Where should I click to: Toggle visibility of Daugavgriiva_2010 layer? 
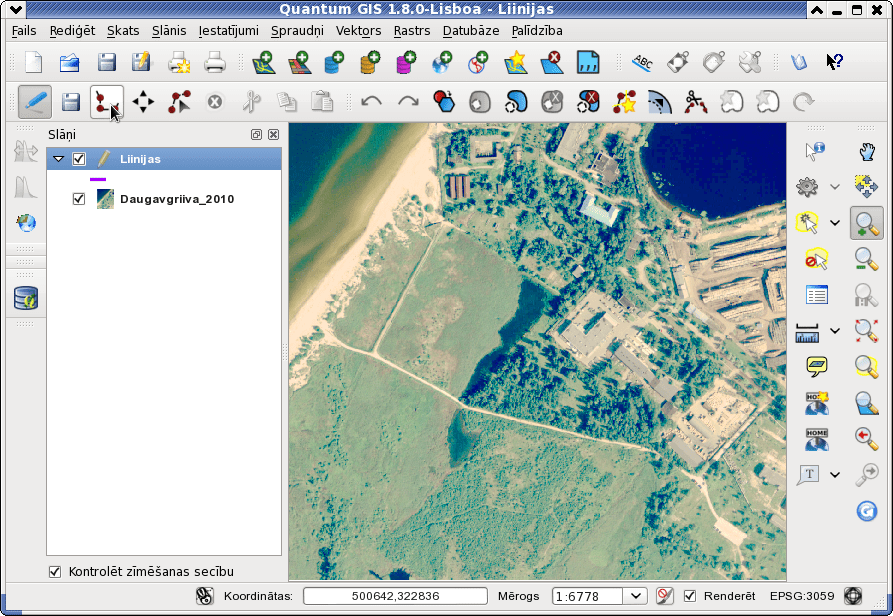[79, 199]
